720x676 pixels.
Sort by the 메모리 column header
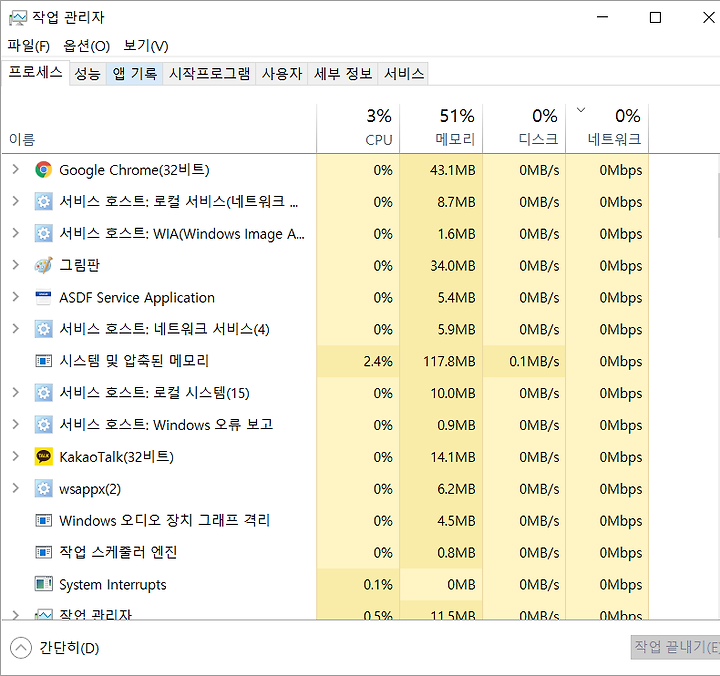pos(441,129)
